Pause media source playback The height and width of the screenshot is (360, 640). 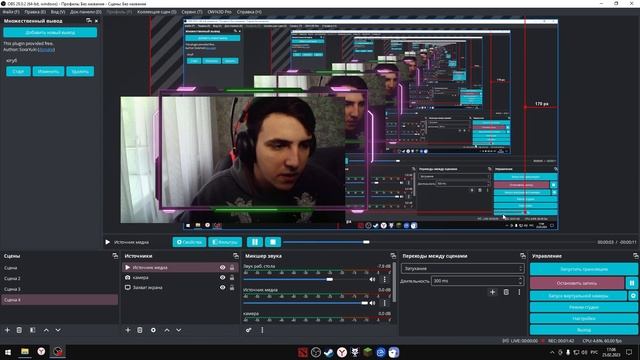point(255,242)
